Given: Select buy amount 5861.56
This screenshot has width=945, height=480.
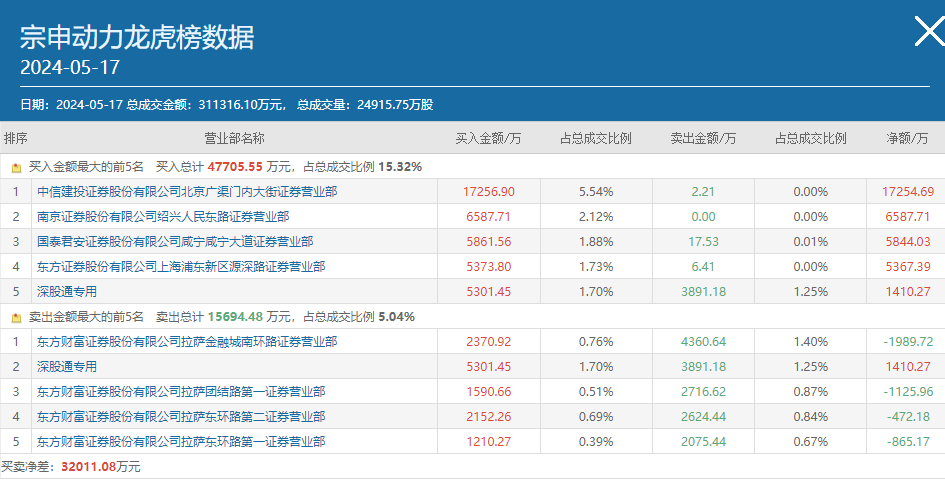Looking at the screenshot, I should point(489,242).
